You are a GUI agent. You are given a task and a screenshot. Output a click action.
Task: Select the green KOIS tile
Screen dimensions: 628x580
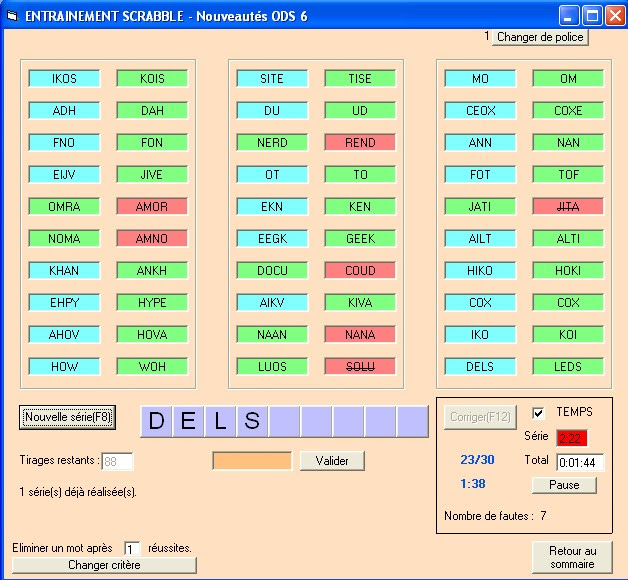152,79
